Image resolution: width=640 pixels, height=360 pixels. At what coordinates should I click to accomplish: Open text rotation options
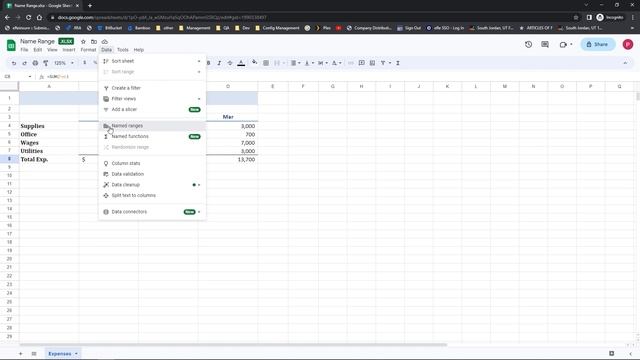click(336, 63)
